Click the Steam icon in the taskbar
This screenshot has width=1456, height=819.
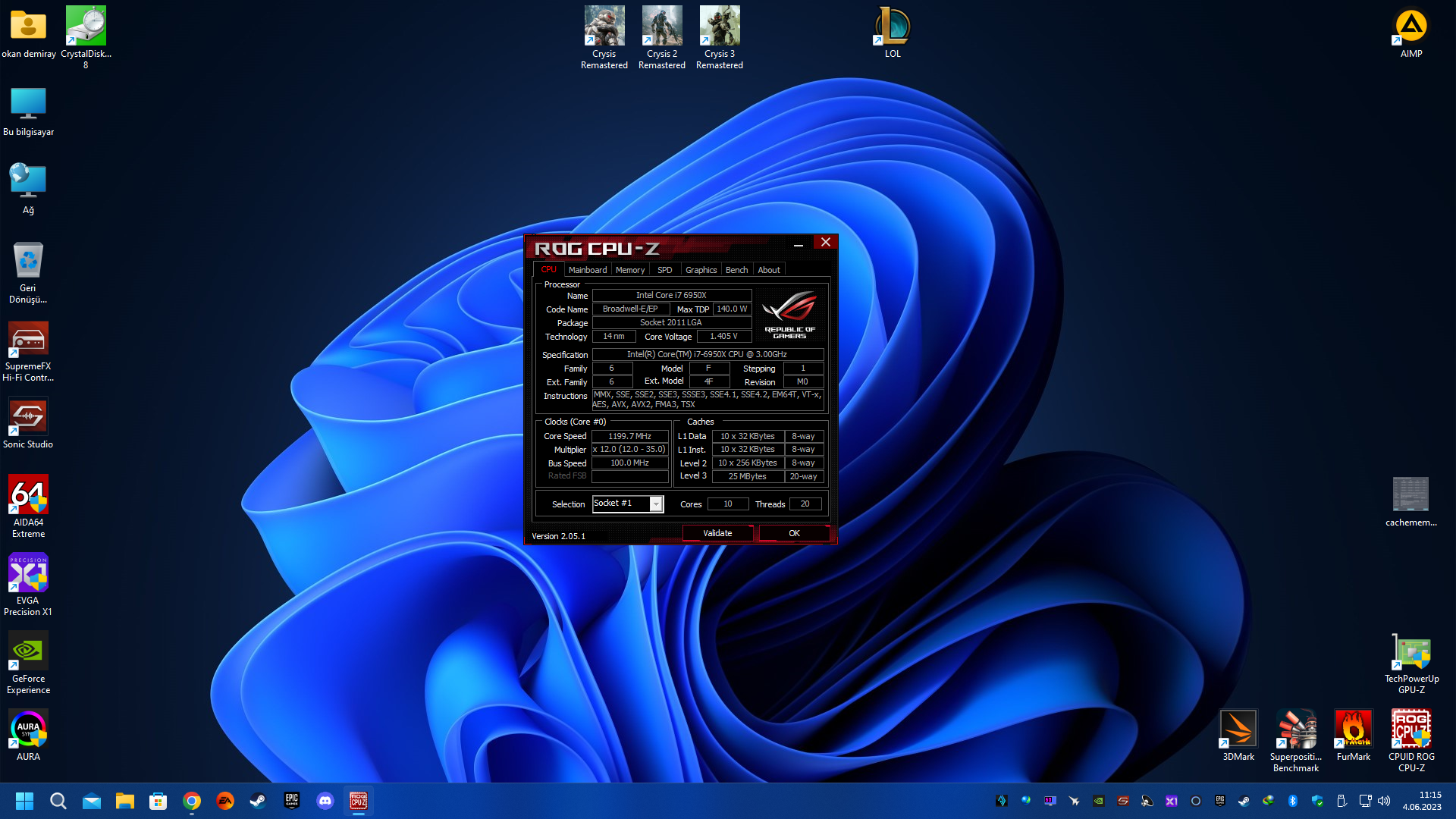click(258, 801)
